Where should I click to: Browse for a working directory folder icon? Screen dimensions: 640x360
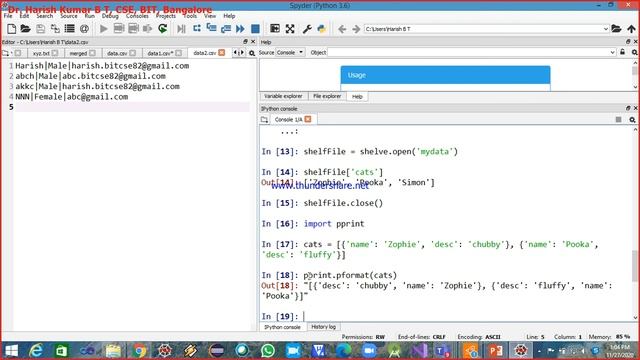click(616, 29)
